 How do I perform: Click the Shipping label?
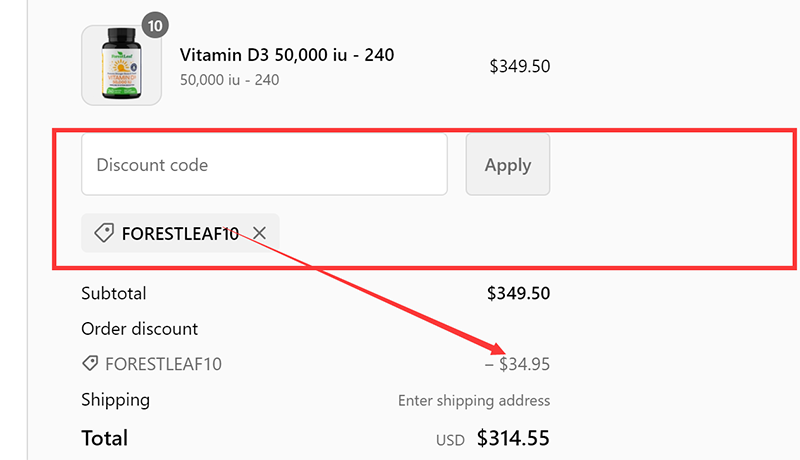[115, 400]
